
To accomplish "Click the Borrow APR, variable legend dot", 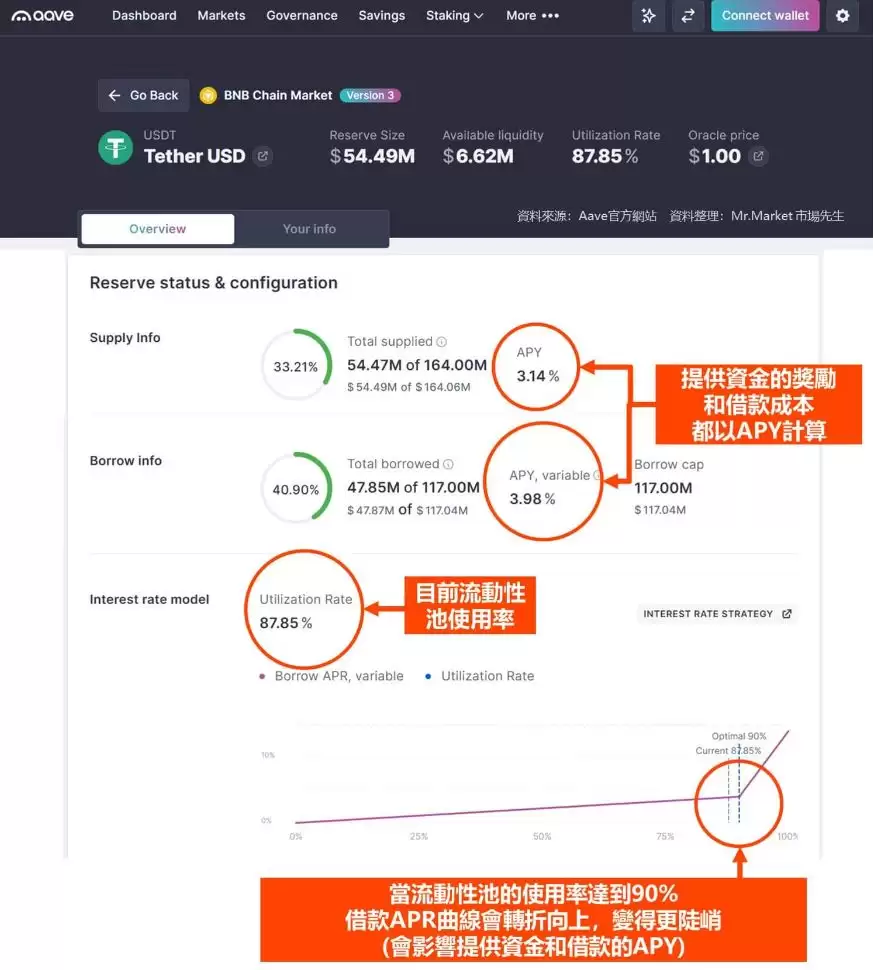I will 262,676.
